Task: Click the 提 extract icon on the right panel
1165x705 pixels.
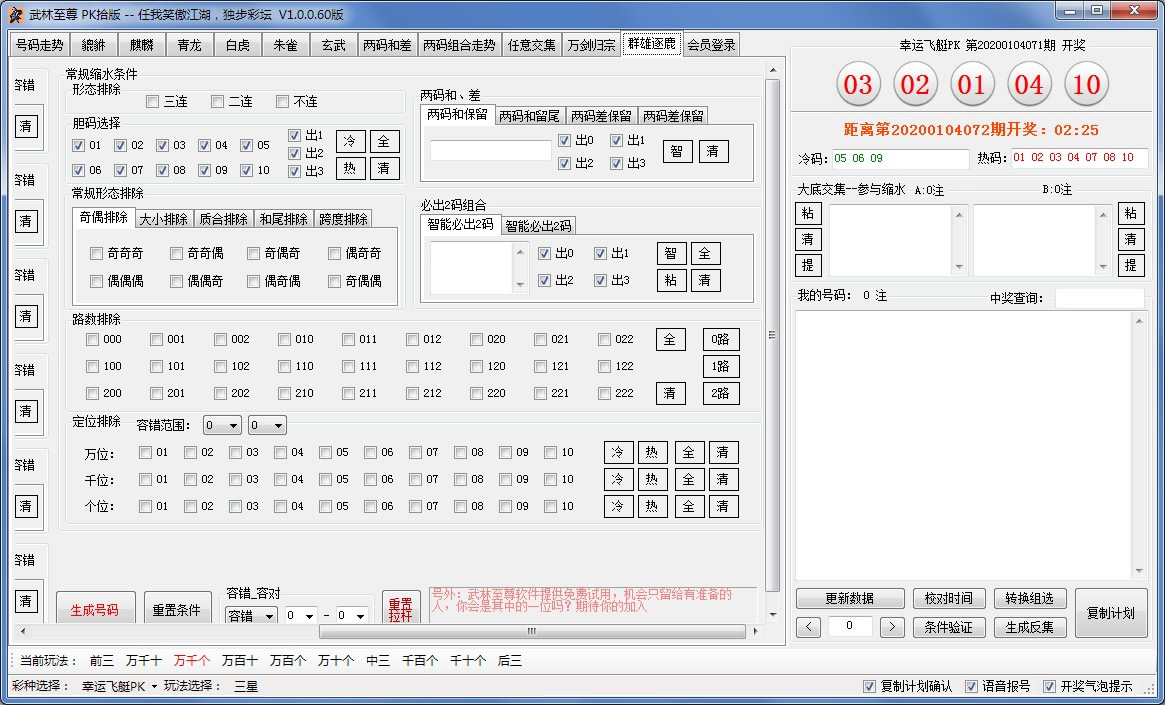Action: 808,265
